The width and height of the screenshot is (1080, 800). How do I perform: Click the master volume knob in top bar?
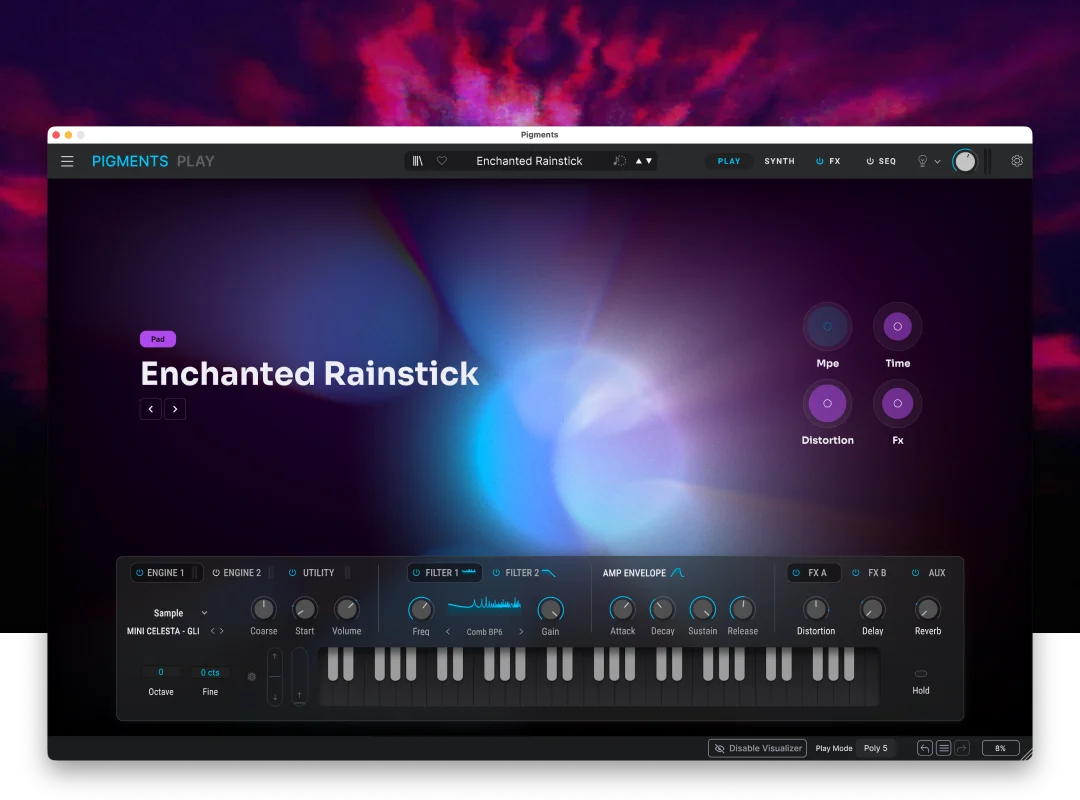(x=964, y=161)
